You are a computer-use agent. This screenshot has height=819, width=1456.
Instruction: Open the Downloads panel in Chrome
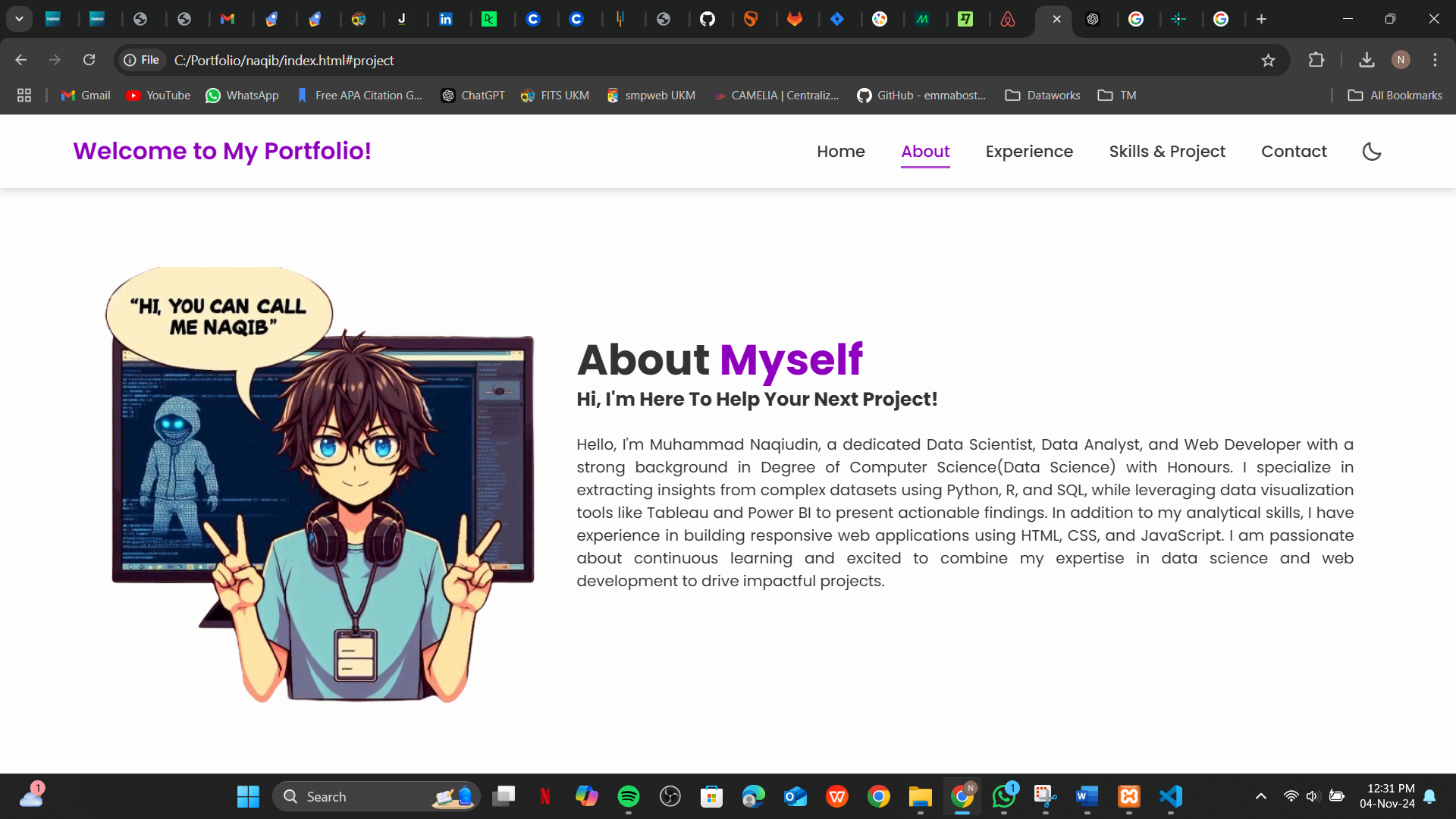tap(1367, 60)
